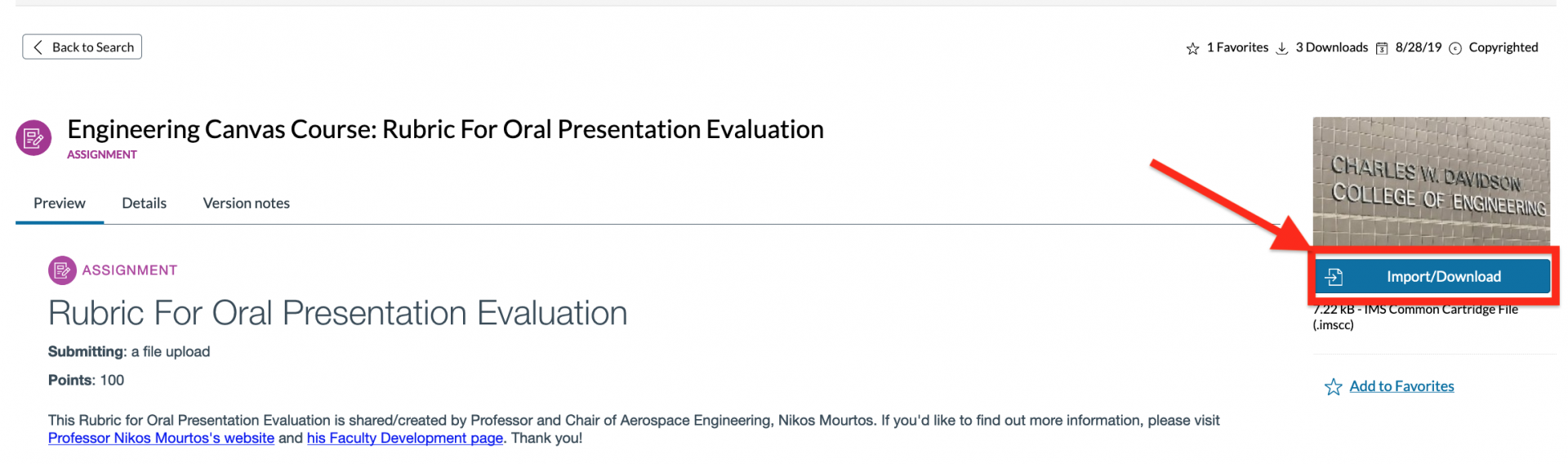This screenshot has width=1568, height=464.
Task: Click the magenta ASSIGNMENT label under the title
Action: point(102,155)
